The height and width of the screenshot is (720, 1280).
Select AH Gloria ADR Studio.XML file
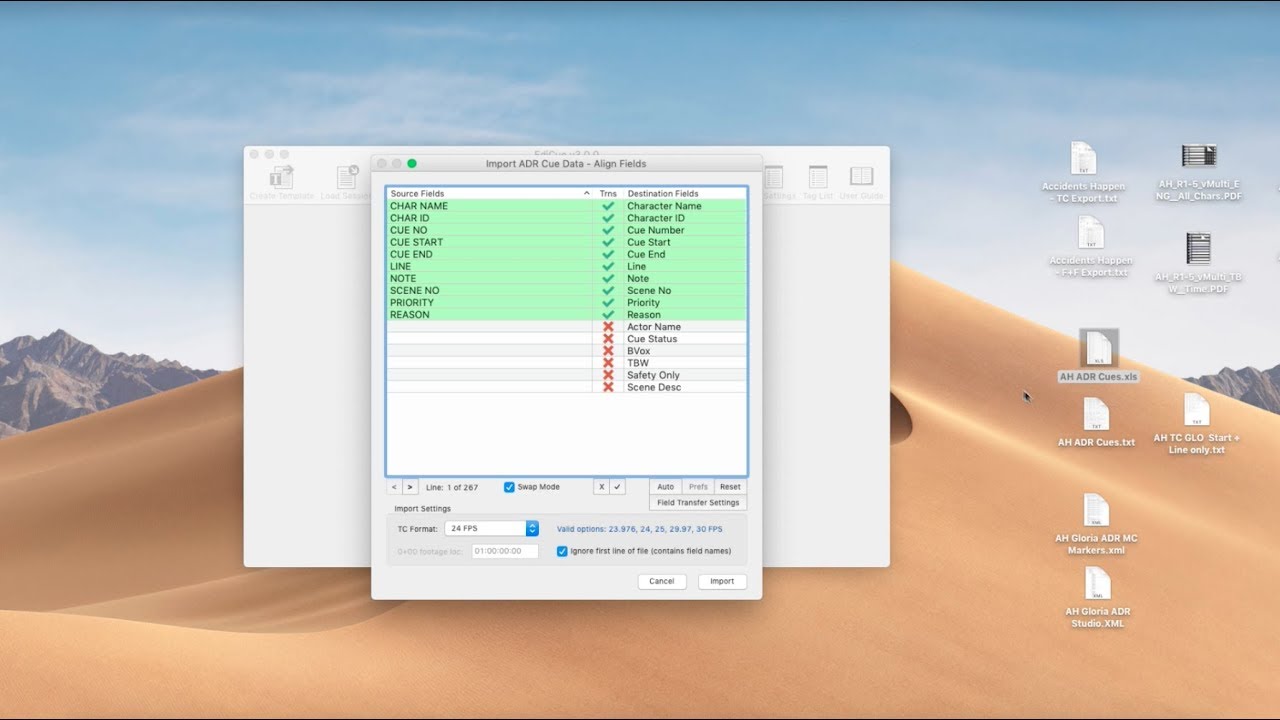coord(1097,598)
